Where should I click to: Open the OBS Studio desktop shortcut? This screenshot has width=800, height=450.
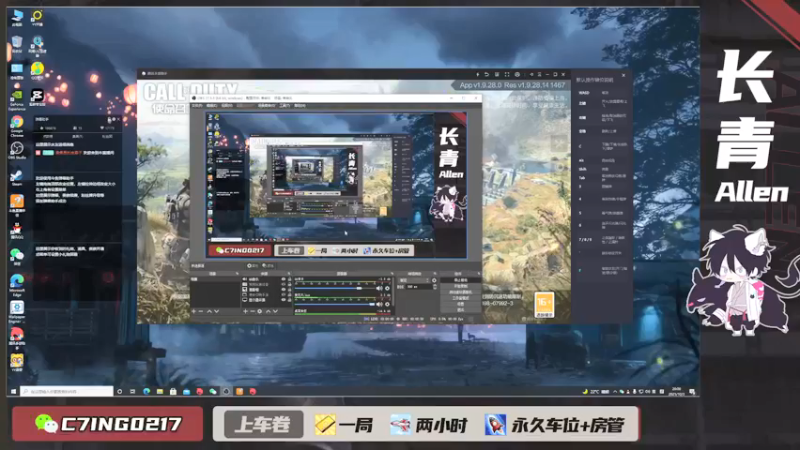(x=17, y=149)
